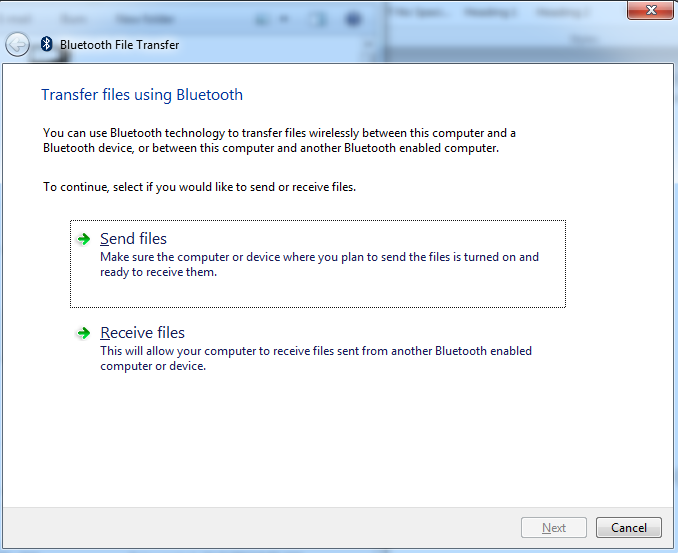Choose the Send files option

pos(318,264)
